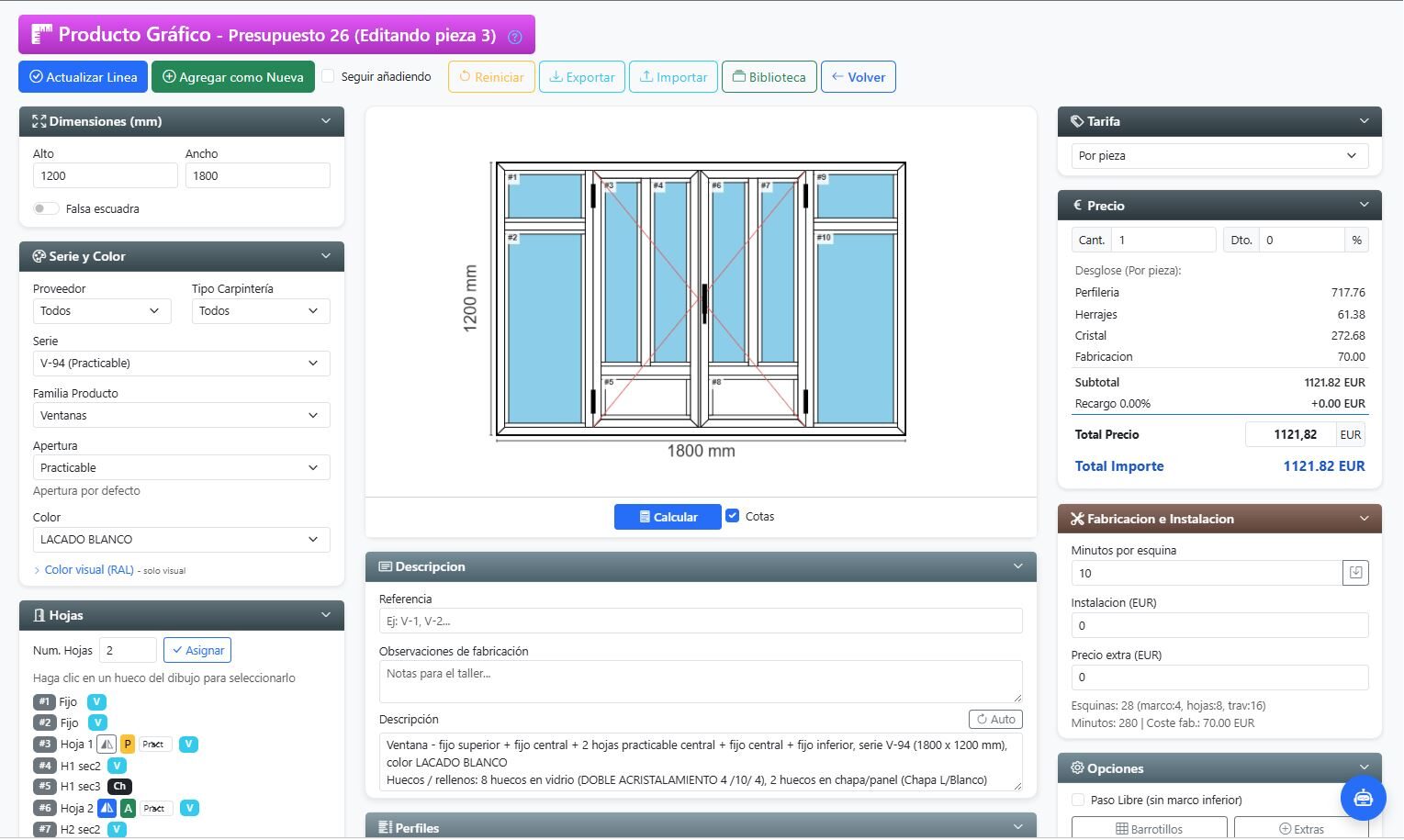Click Agregar como Nueva button
Image resolution: width=1404 pixels, height=840 pixels.
tap(233, 77)
